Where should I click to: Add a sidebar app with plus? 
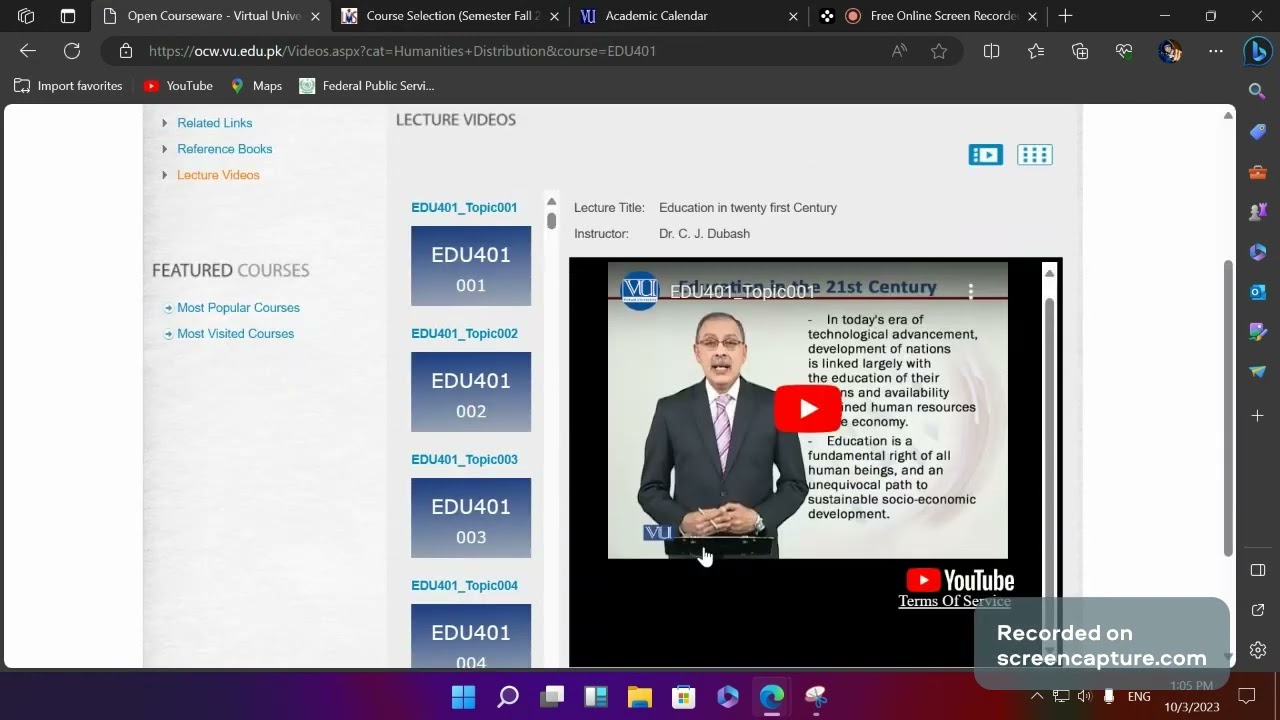coord(1258,415)
